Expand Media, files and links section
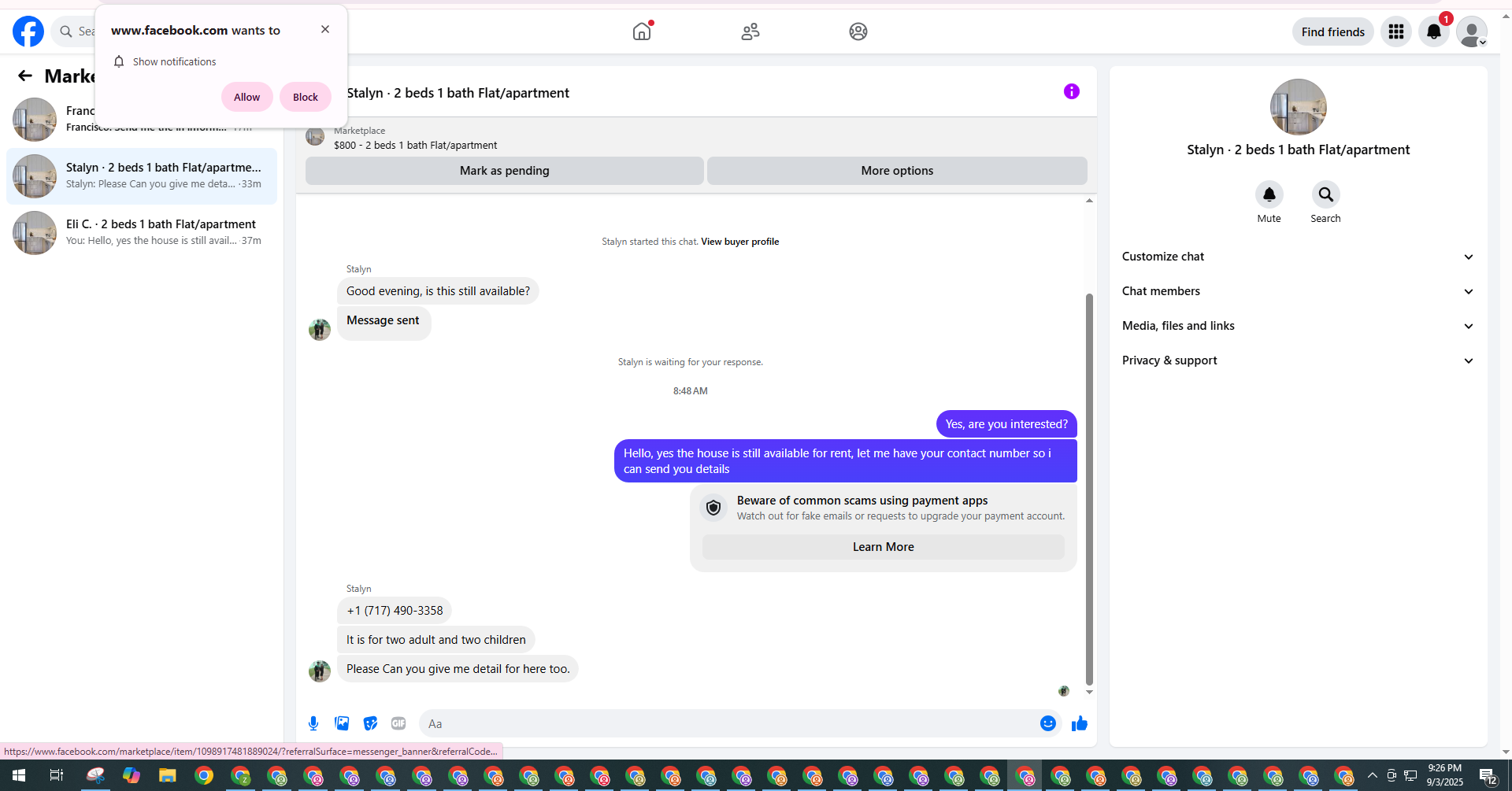Image resolution: width=1512 pixels, height=791 pixels. point(1298,326)
